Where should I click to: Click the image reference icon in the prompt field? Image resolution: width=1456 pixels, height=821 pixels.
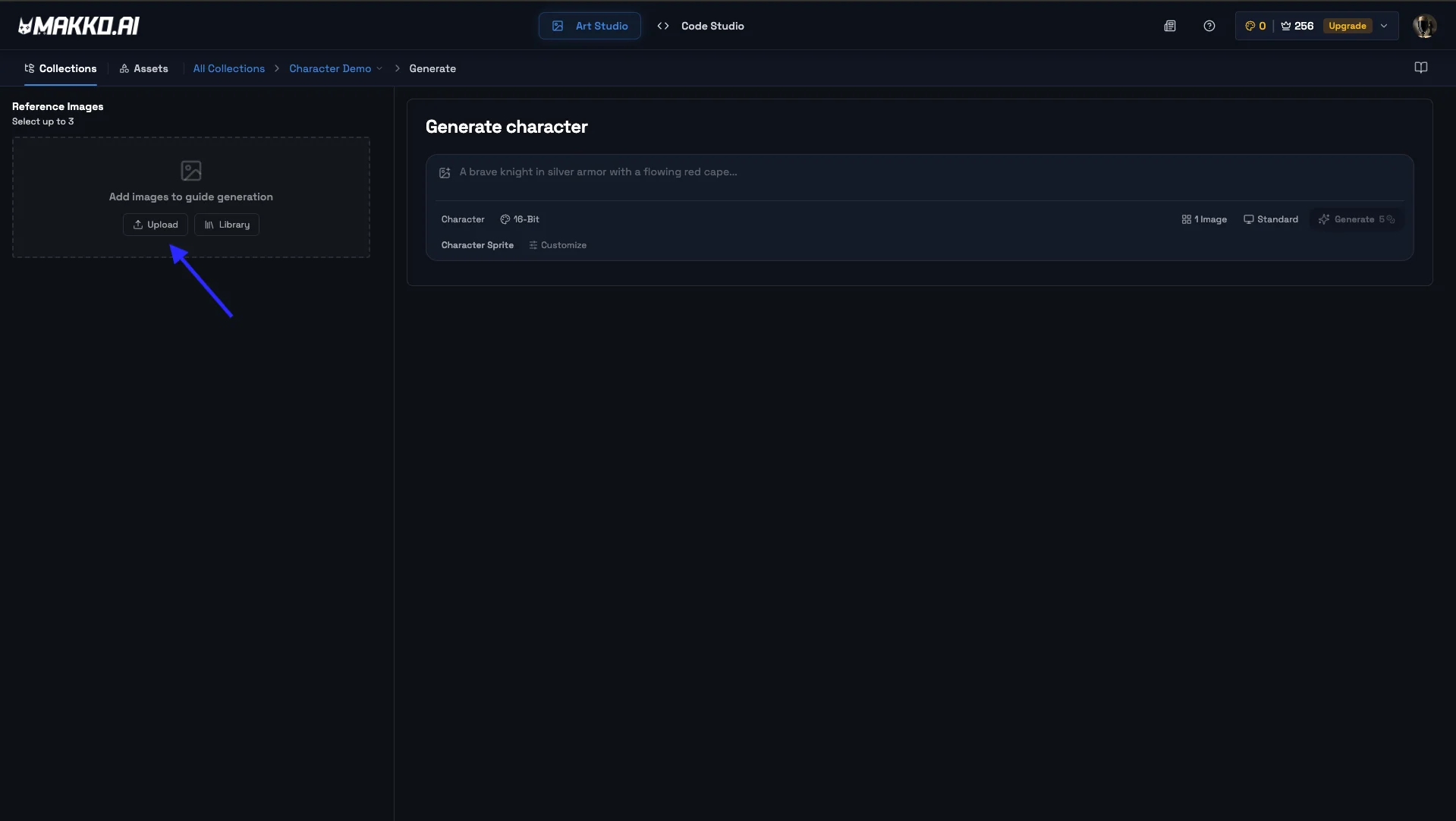pos(444,173)
